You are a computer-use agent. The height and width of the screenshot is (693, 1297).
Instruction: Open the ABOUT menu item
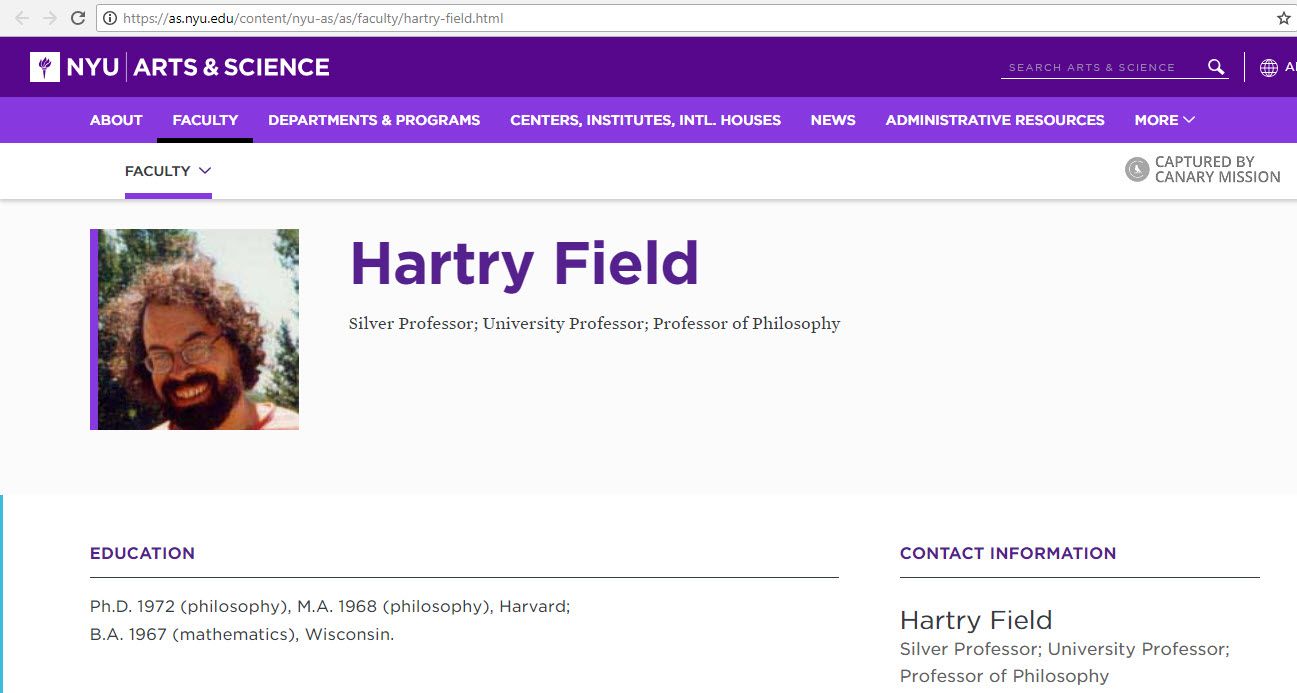click(115, 120)
